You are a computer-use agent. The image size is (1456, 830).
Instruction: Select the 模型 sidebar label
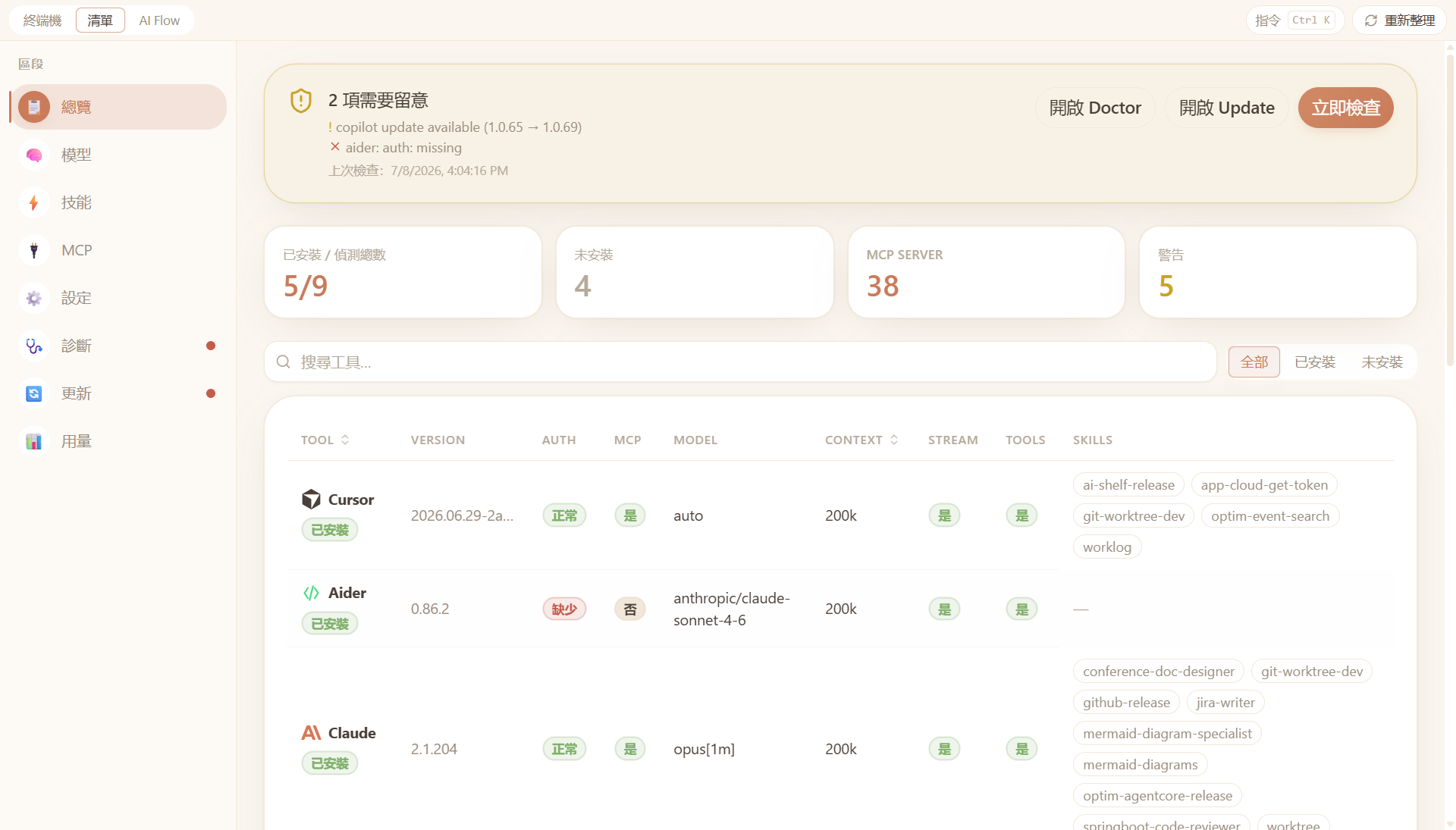(x=77, y=155)
